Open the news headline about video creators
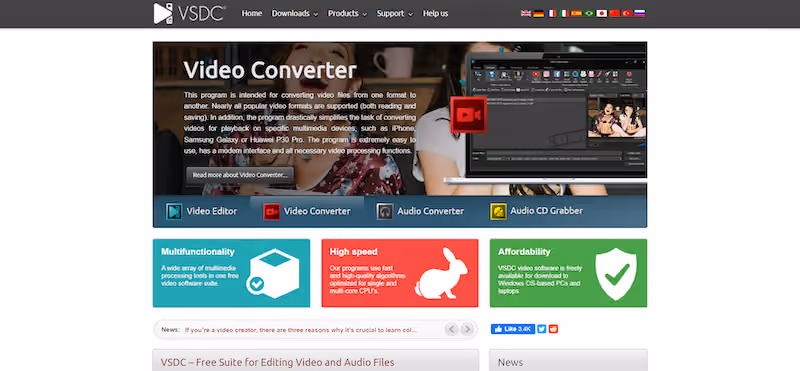Screen dimensions: 800x371 pos(301,330)
